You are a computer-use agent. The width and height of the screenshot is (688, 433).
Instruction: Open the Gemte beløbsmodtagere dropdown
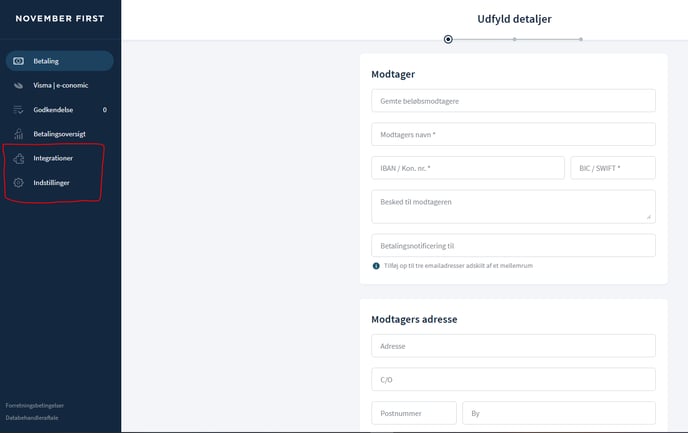513,101
